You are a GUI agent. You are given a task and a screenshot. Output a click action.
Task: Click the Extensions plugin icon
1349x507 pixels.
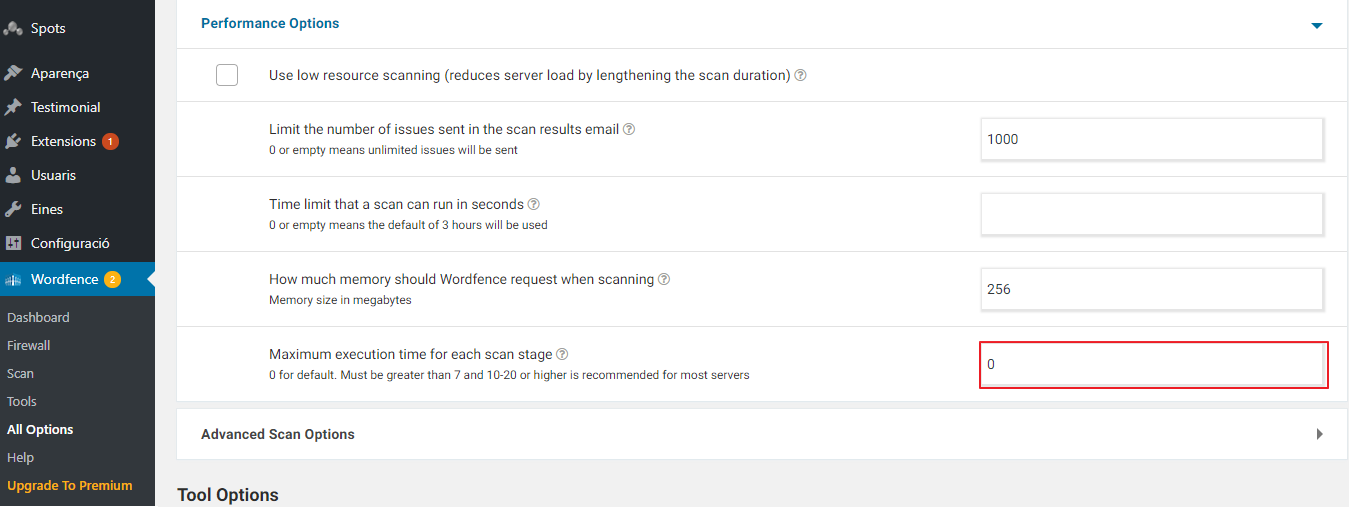14,141
